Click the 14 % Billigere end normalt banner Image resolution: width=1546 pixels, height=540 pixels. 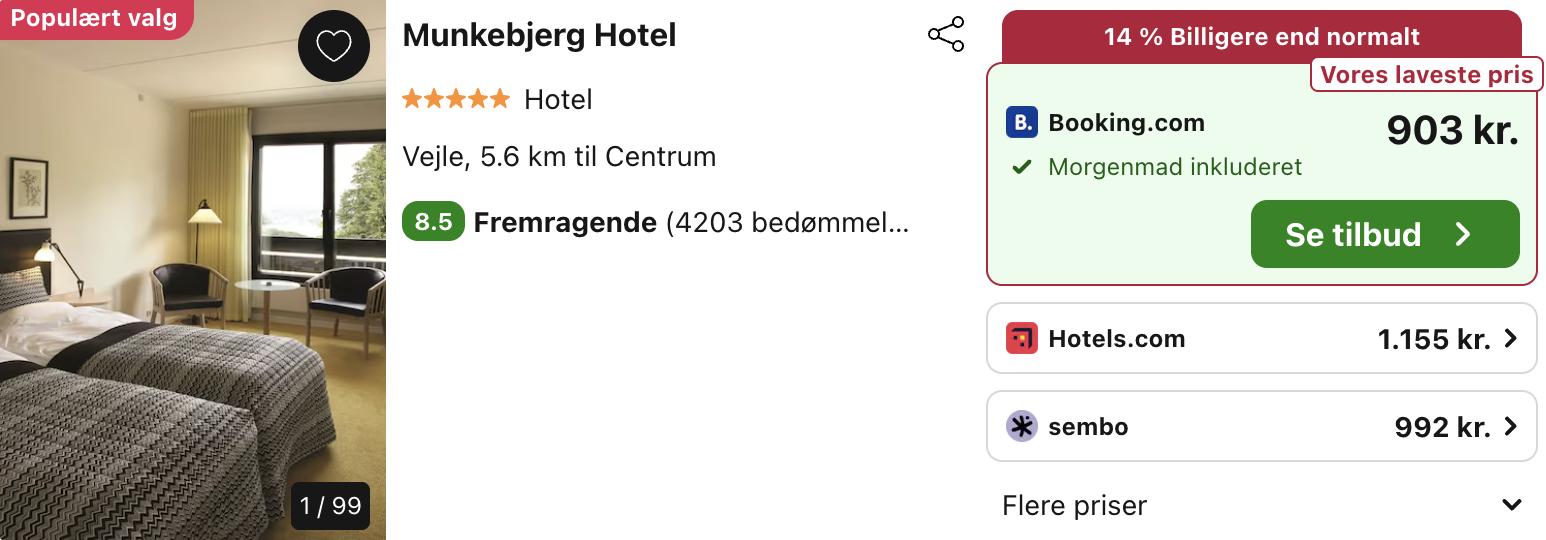click(1262, 37)
